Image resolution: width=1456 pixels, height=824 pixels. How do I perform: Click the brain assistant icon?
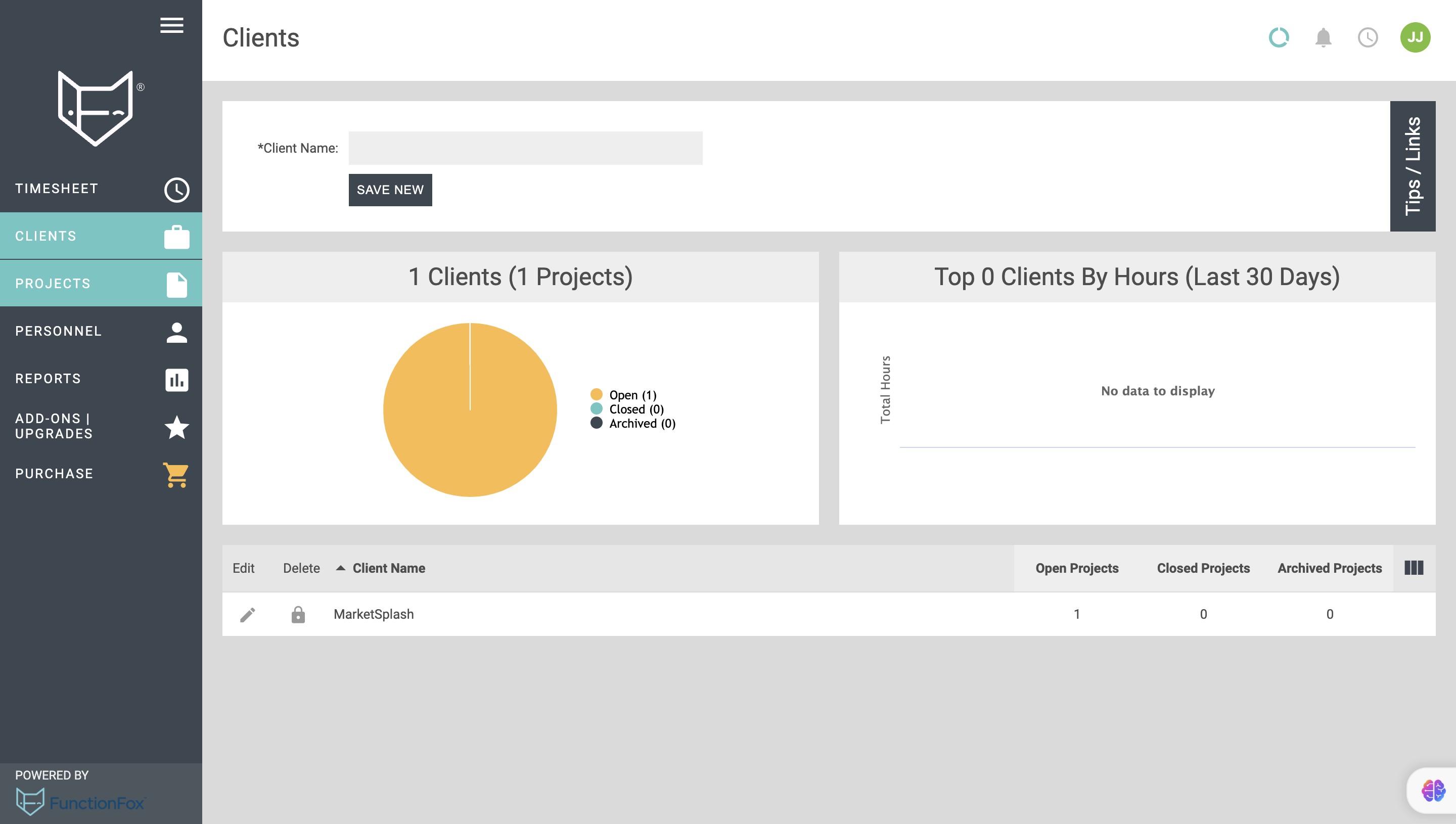(1433, 791)
